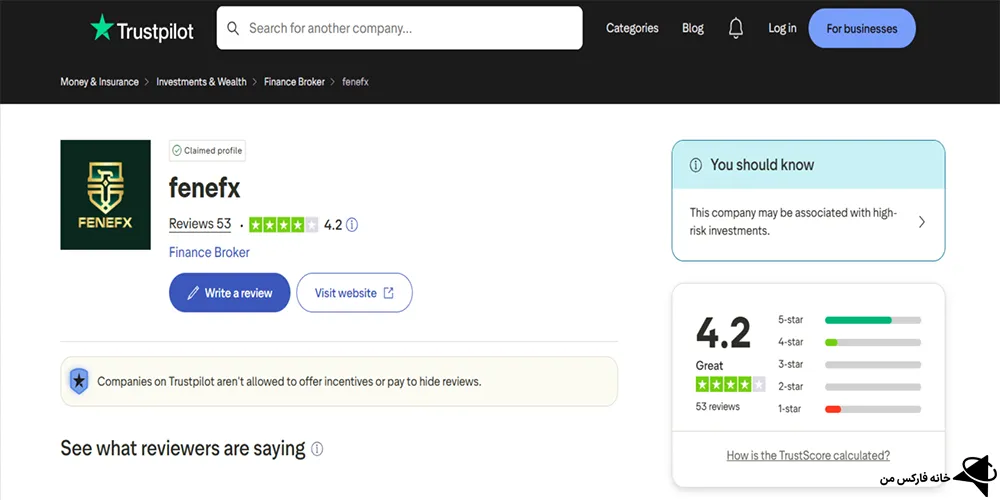Open the Categories menu
The width and height of the screenshot is (1000, 500).
632,28
